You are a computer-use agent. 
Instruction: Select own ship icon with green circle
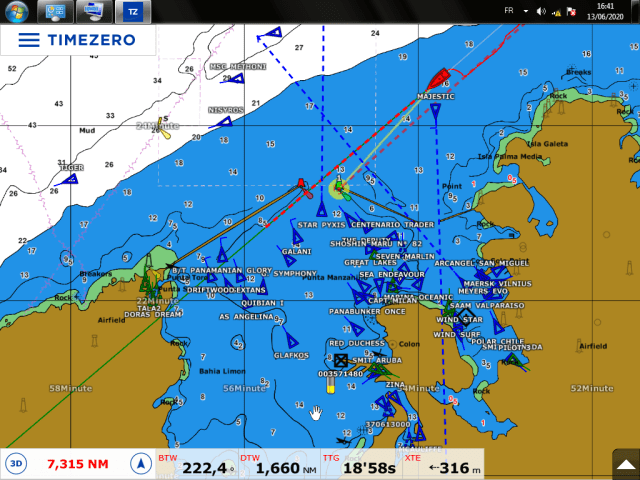coord(340,186)
